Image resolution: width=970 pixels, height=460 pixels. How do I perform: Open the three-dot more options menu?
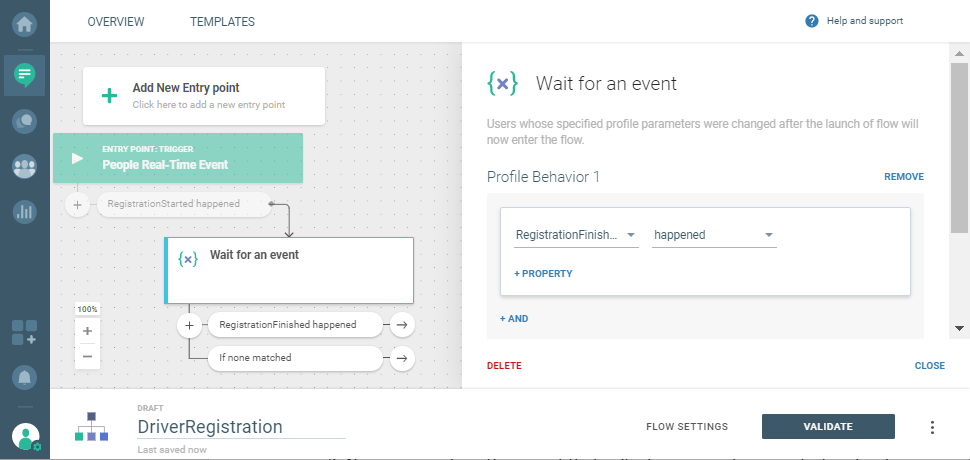point(932,427)
